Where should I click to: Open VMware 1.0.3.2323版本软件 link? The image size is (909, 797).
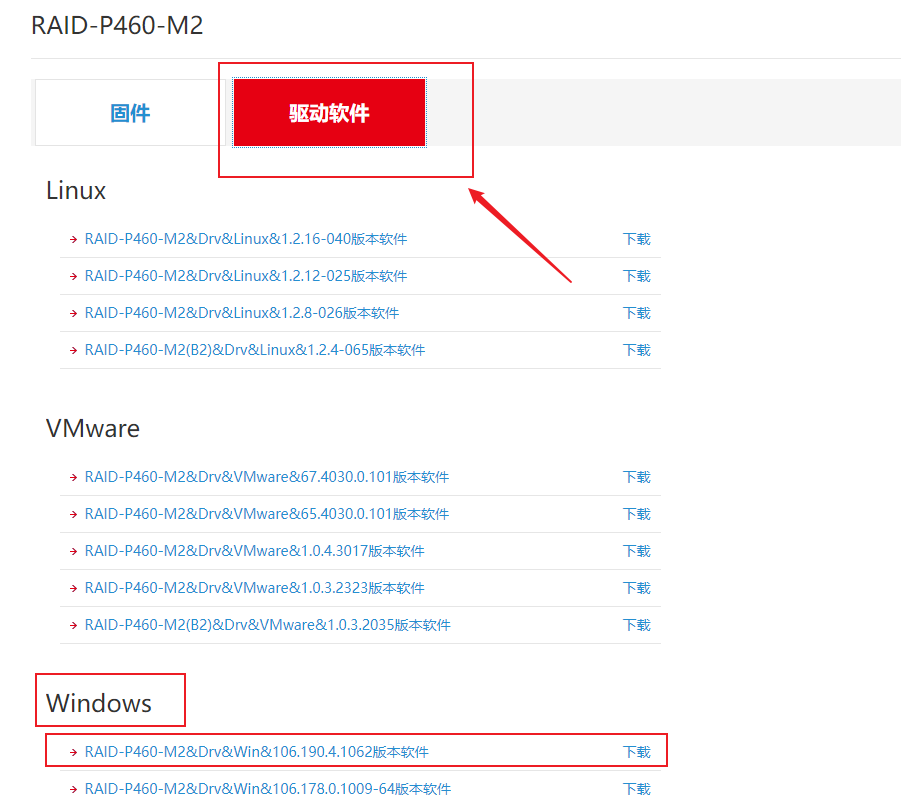(254, 588)
